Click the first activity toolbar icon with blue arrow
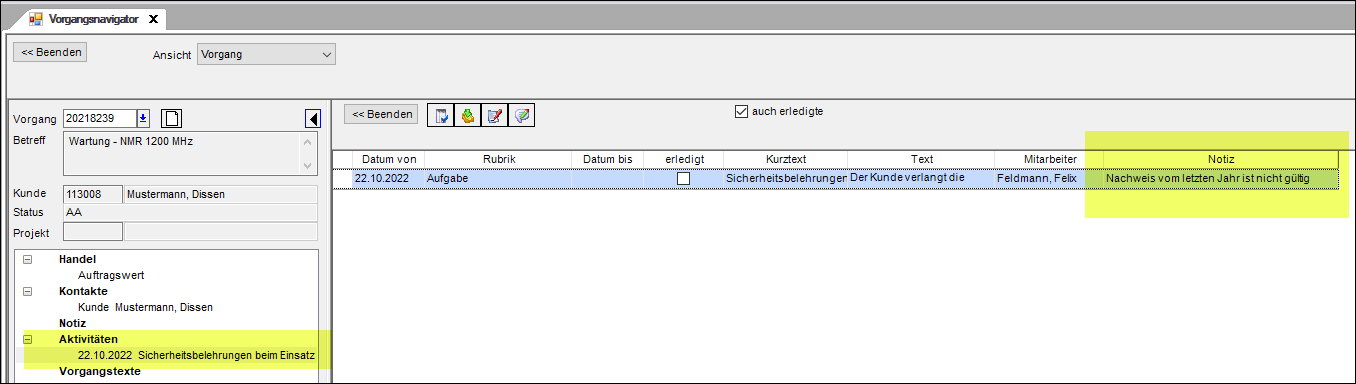Image resolution: width=1356 pixels, height=384 pixels. pos(440,115)
